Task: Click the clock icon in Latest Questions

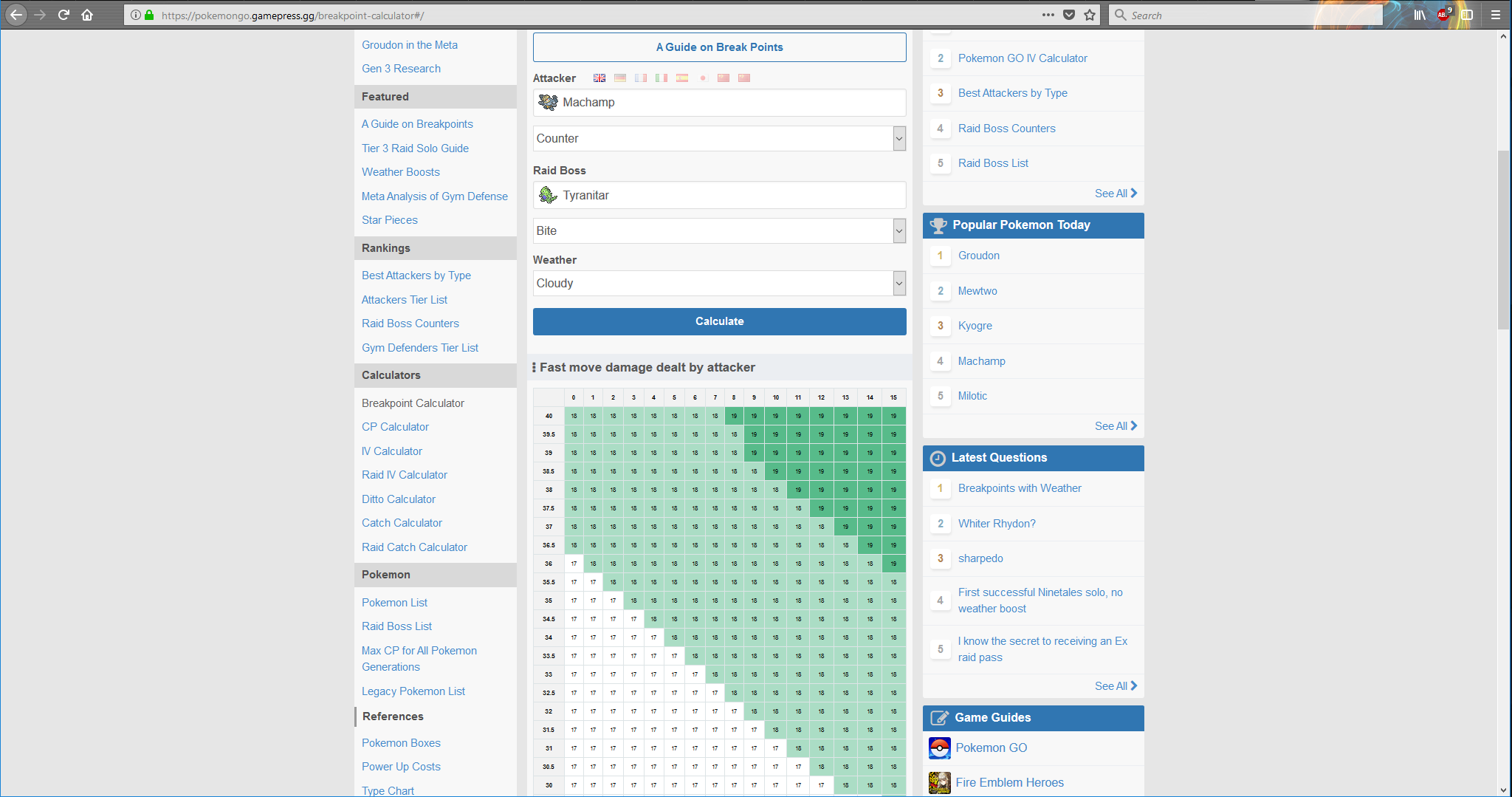Action: click(938, 458)
